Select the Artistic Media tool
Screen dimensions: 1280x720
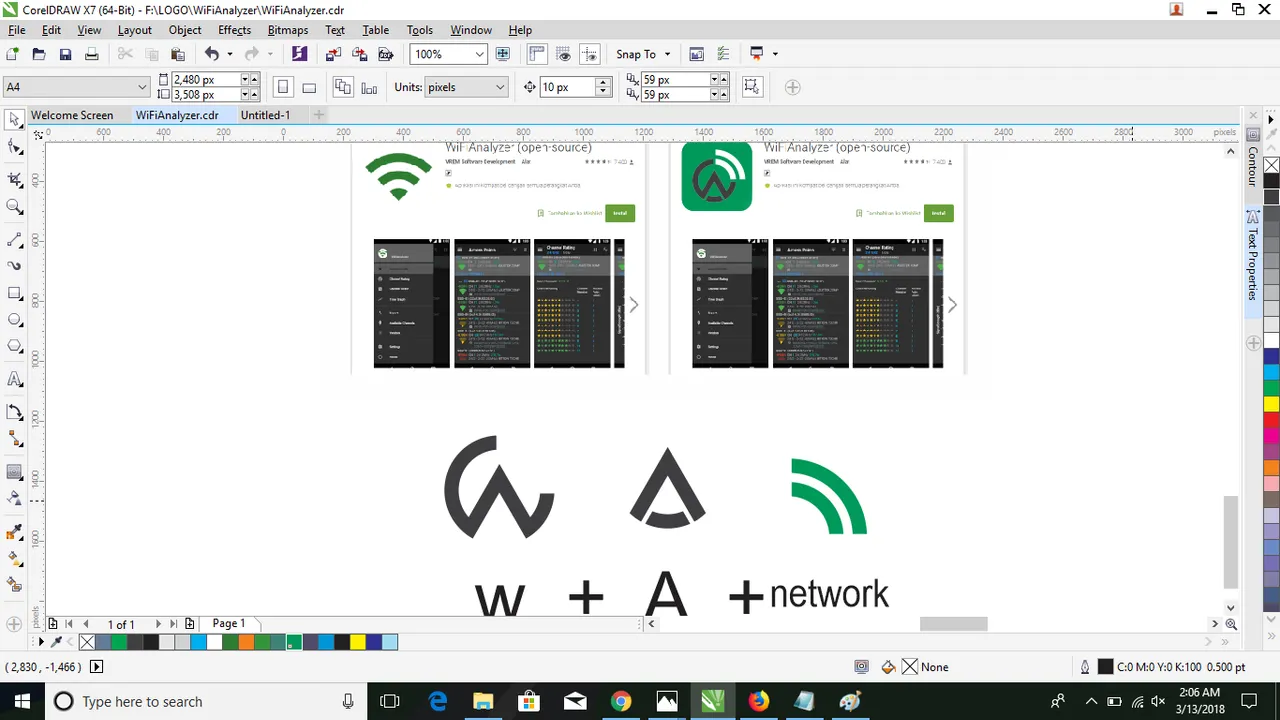14,266
